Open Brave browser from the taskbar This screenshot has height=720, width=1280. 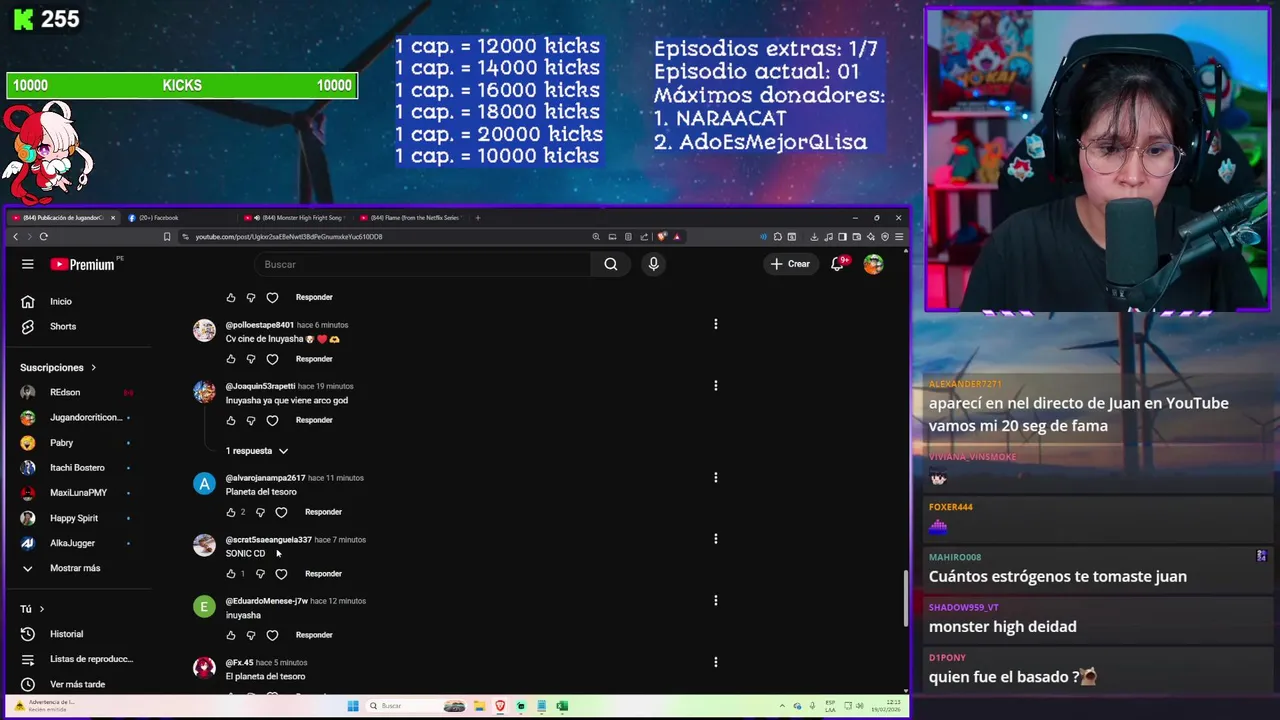coord(500,706)
